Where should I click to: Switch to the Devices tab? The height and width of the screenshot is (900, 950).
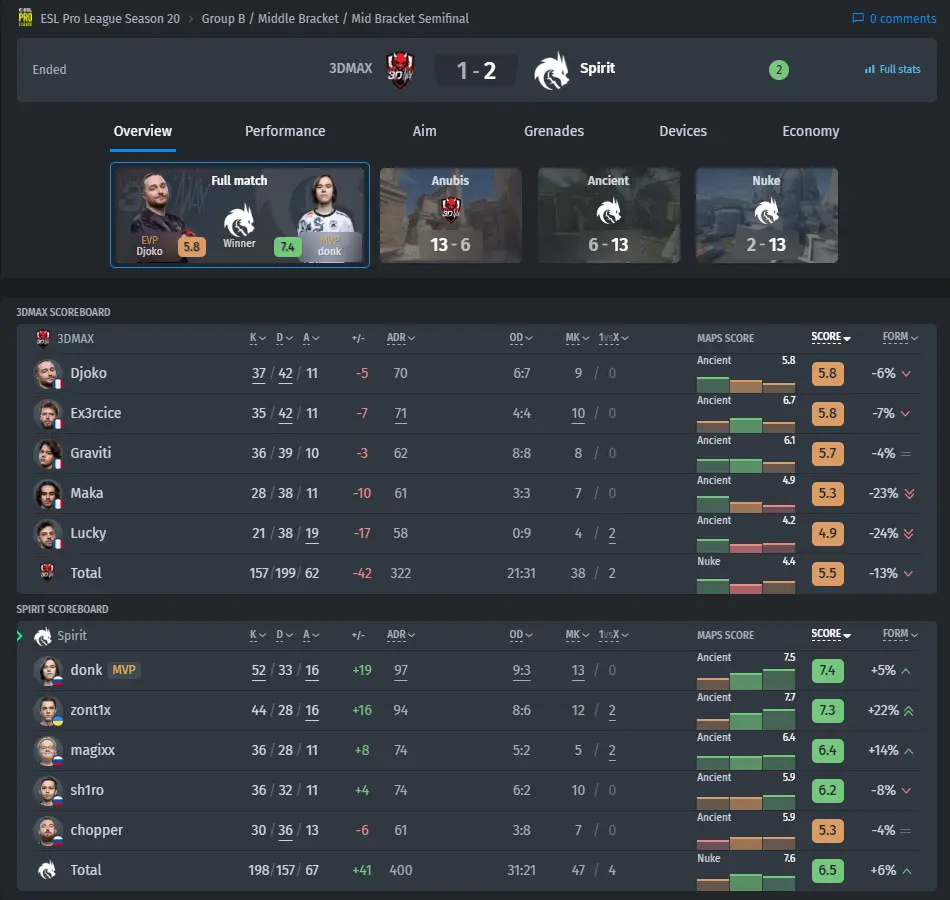coord(683,131)
